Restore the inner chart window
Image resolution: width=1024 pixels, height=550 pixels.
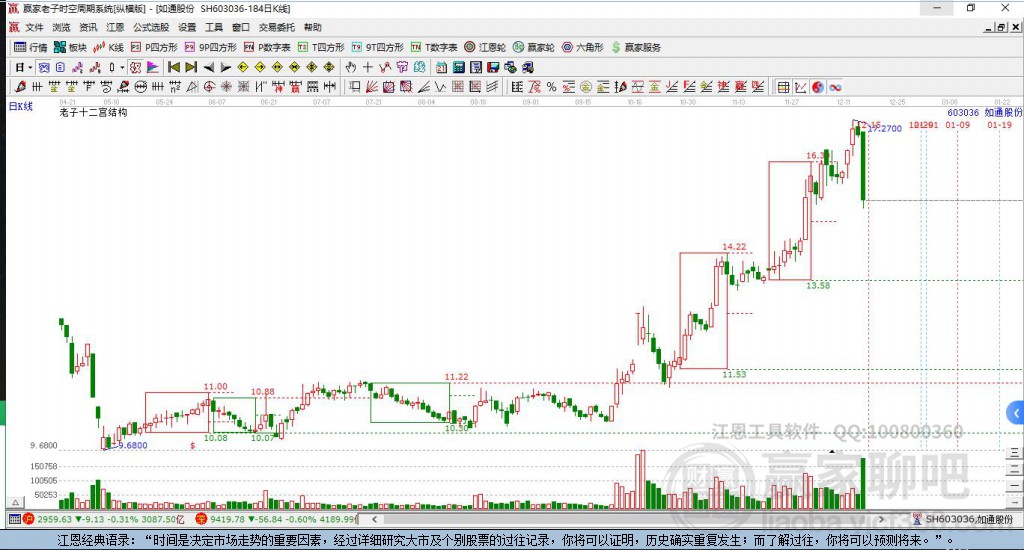click(1001, 27)
